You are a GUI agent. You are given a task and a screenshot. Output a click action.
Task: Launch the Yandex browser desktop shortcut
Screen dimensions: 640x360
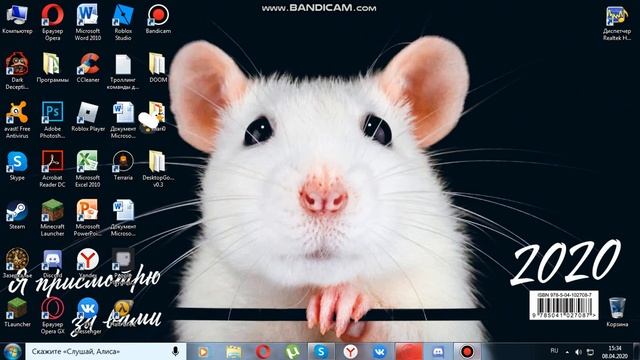pos(87,263)
